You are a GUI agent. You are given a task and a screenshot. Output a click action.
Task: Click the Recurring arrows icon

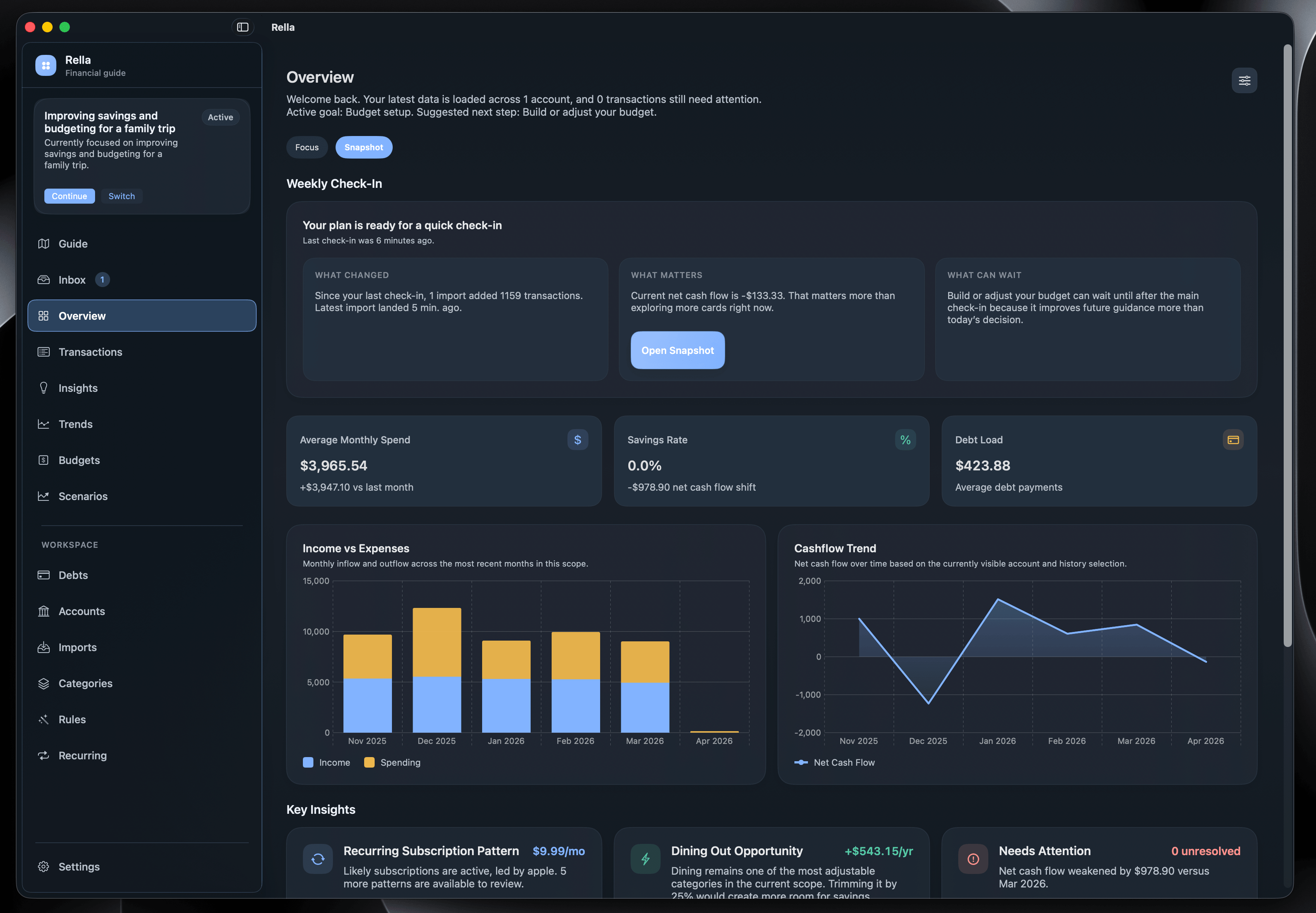tap(44, 755)
